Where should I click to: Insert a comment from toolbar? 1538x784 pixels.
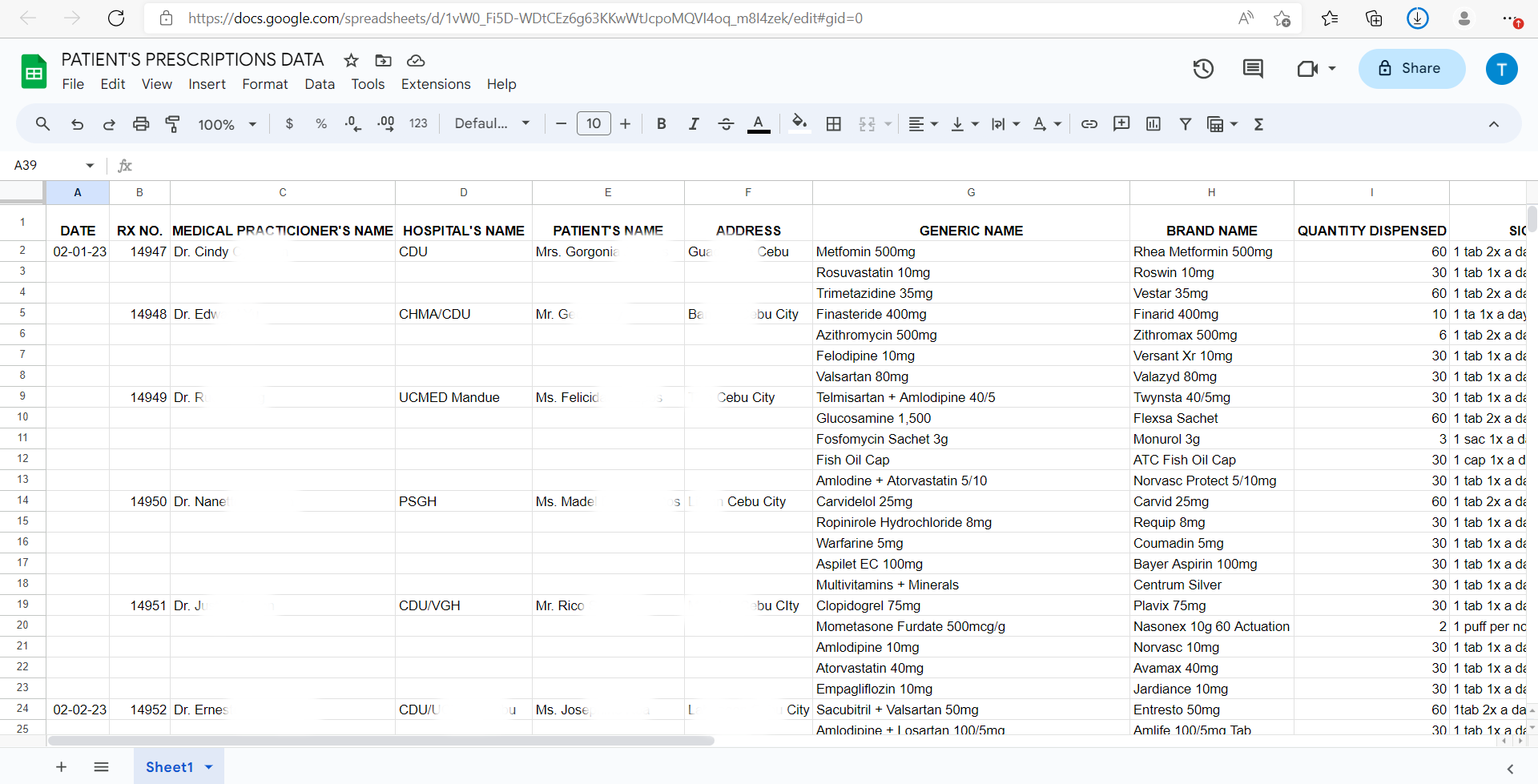(x=1121, y=124)
